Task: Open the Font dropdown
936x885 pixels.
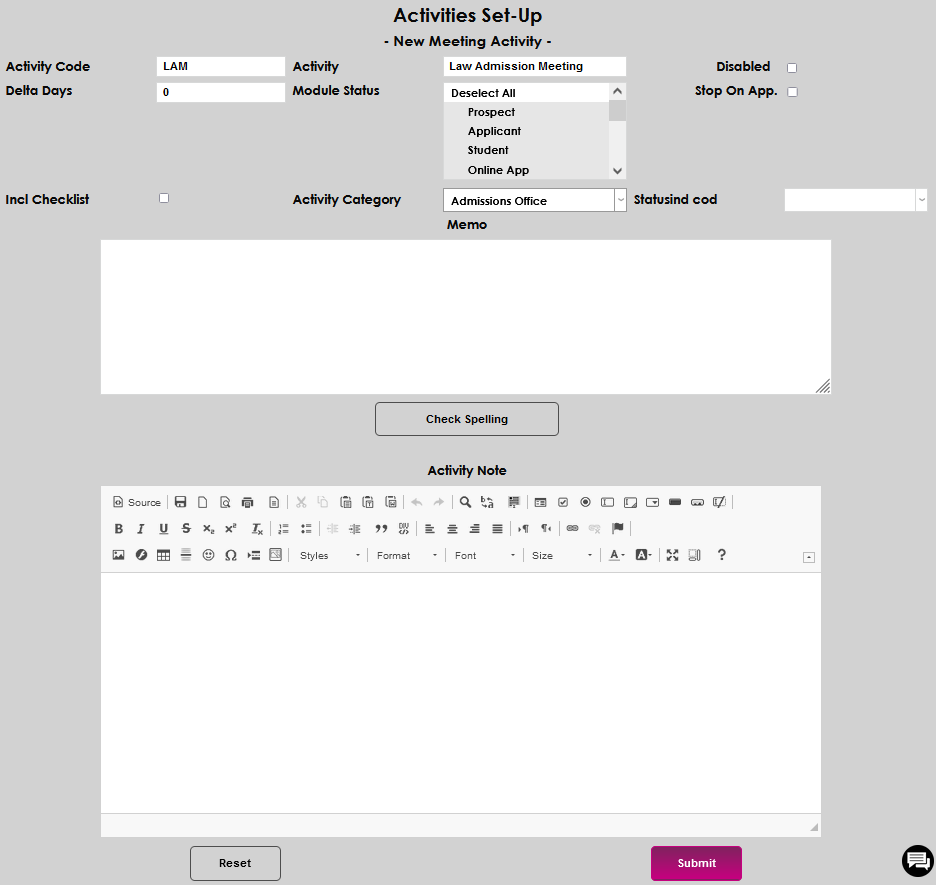Action: [485, 556]
